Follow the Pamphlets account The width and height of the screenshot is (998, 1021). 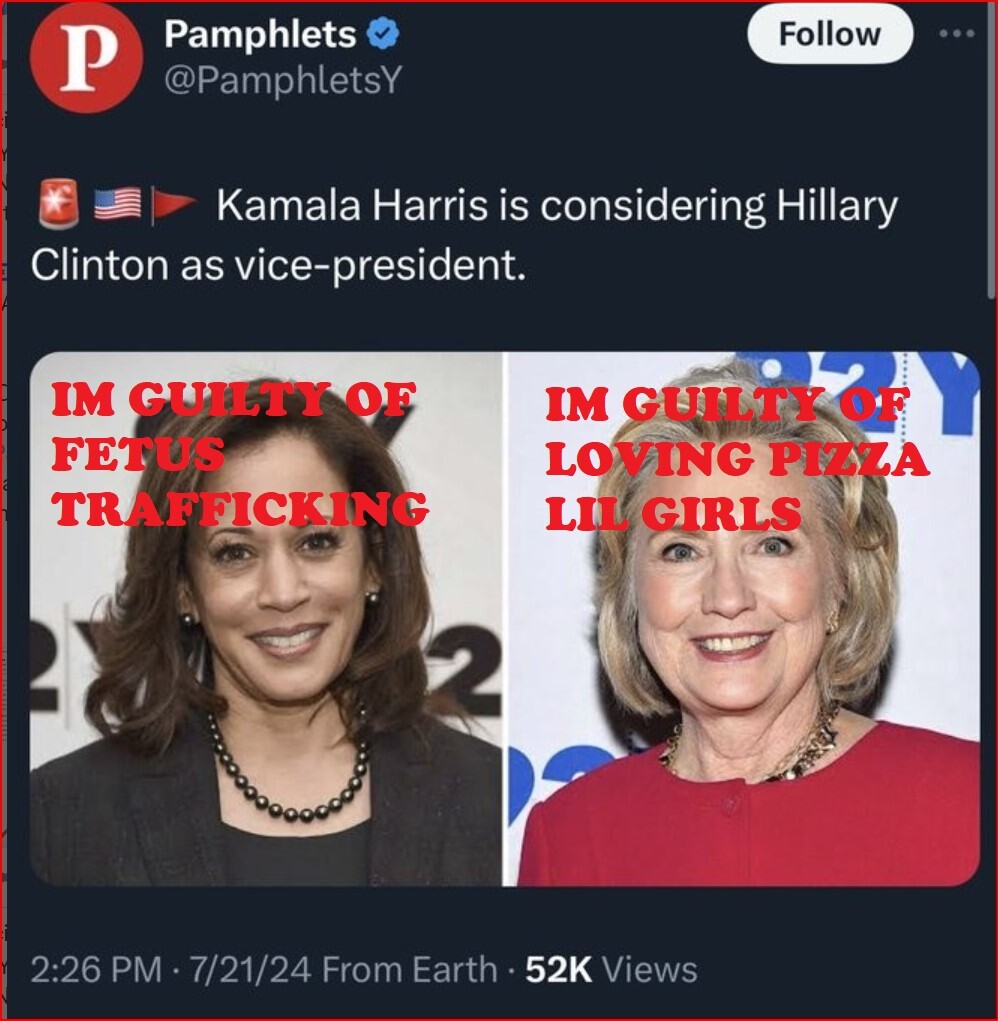(x=829, y=34)
